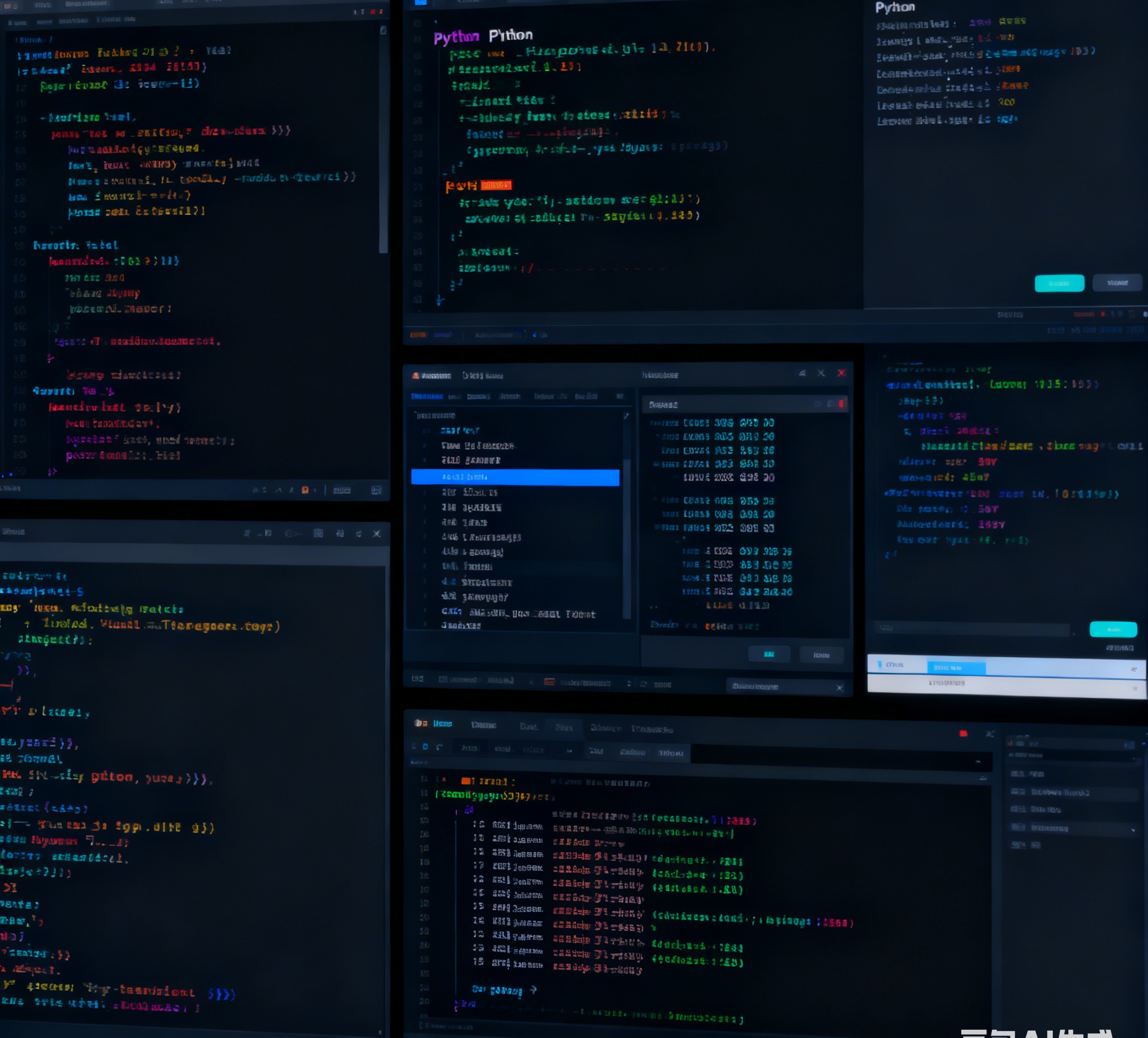The height and width of the screenshot is (1038, 1148).
Task: Click the red keyboard icon in center dialog status bar
Action: 549,682
